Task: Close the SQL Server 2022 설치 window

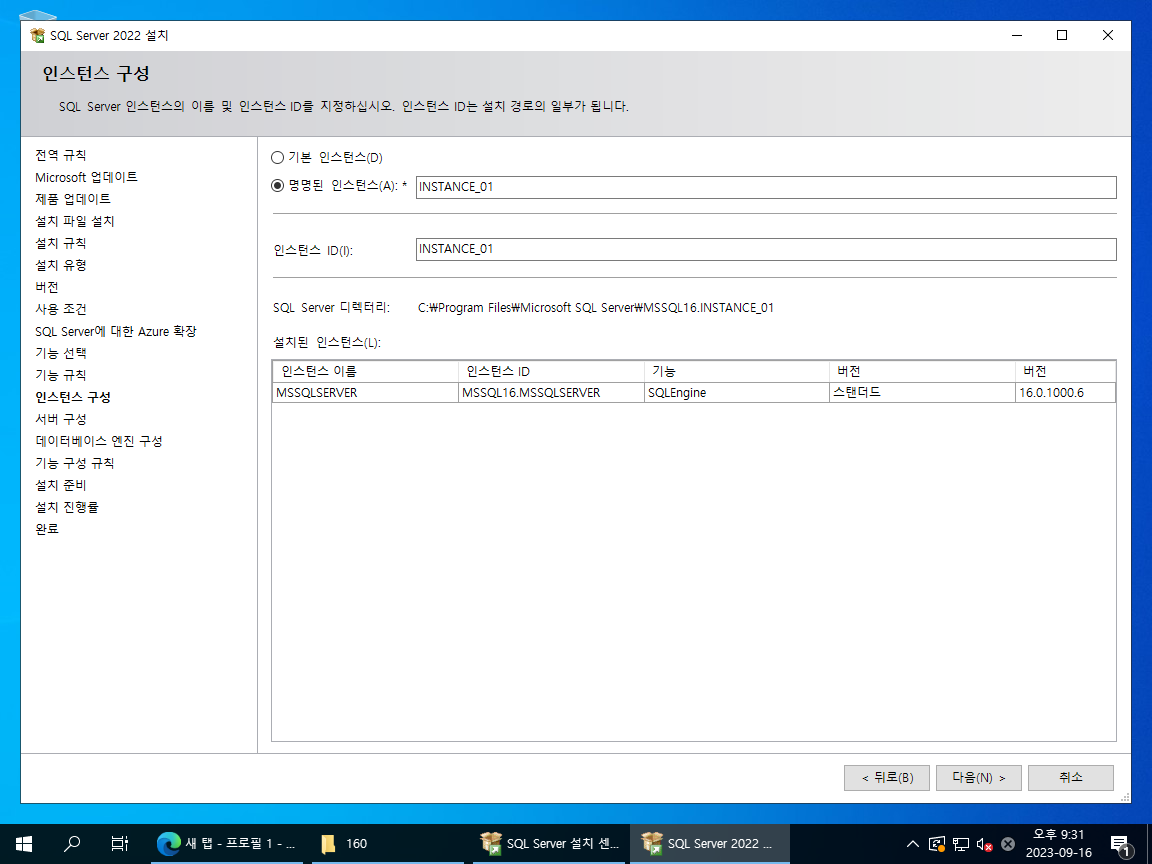Action: tap(1108, 35)
